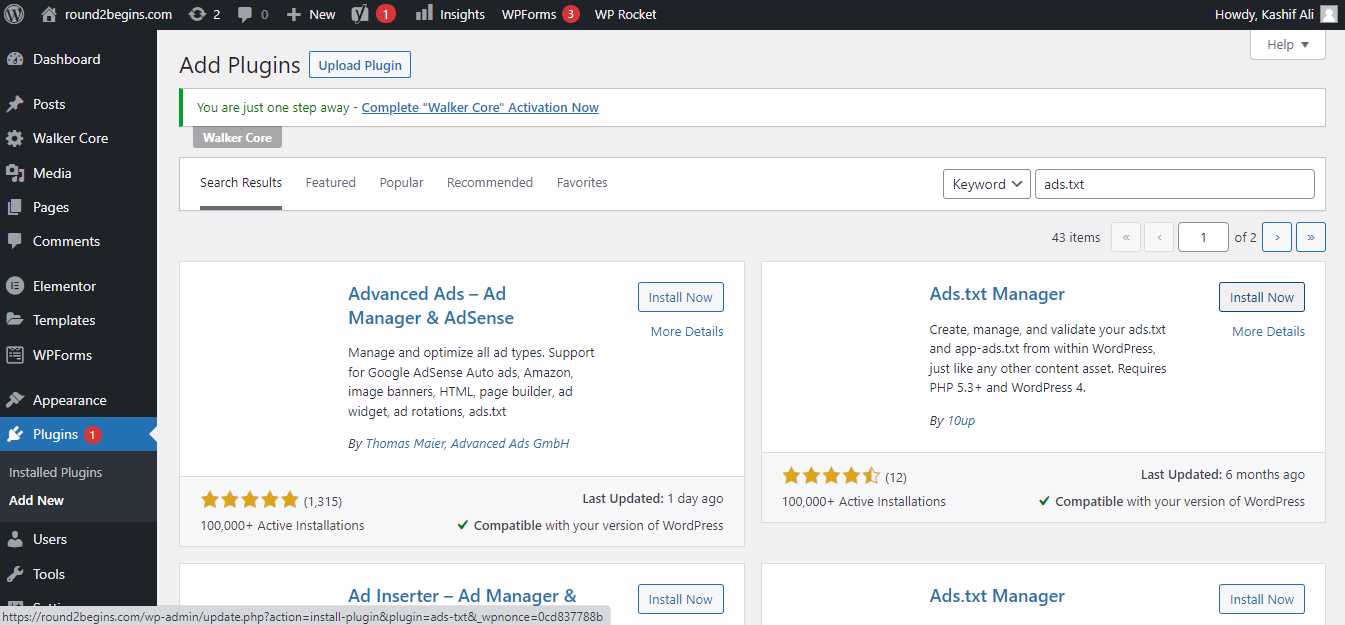
Task: Click the Media icon in the sidebar
Action: (15, 173)
